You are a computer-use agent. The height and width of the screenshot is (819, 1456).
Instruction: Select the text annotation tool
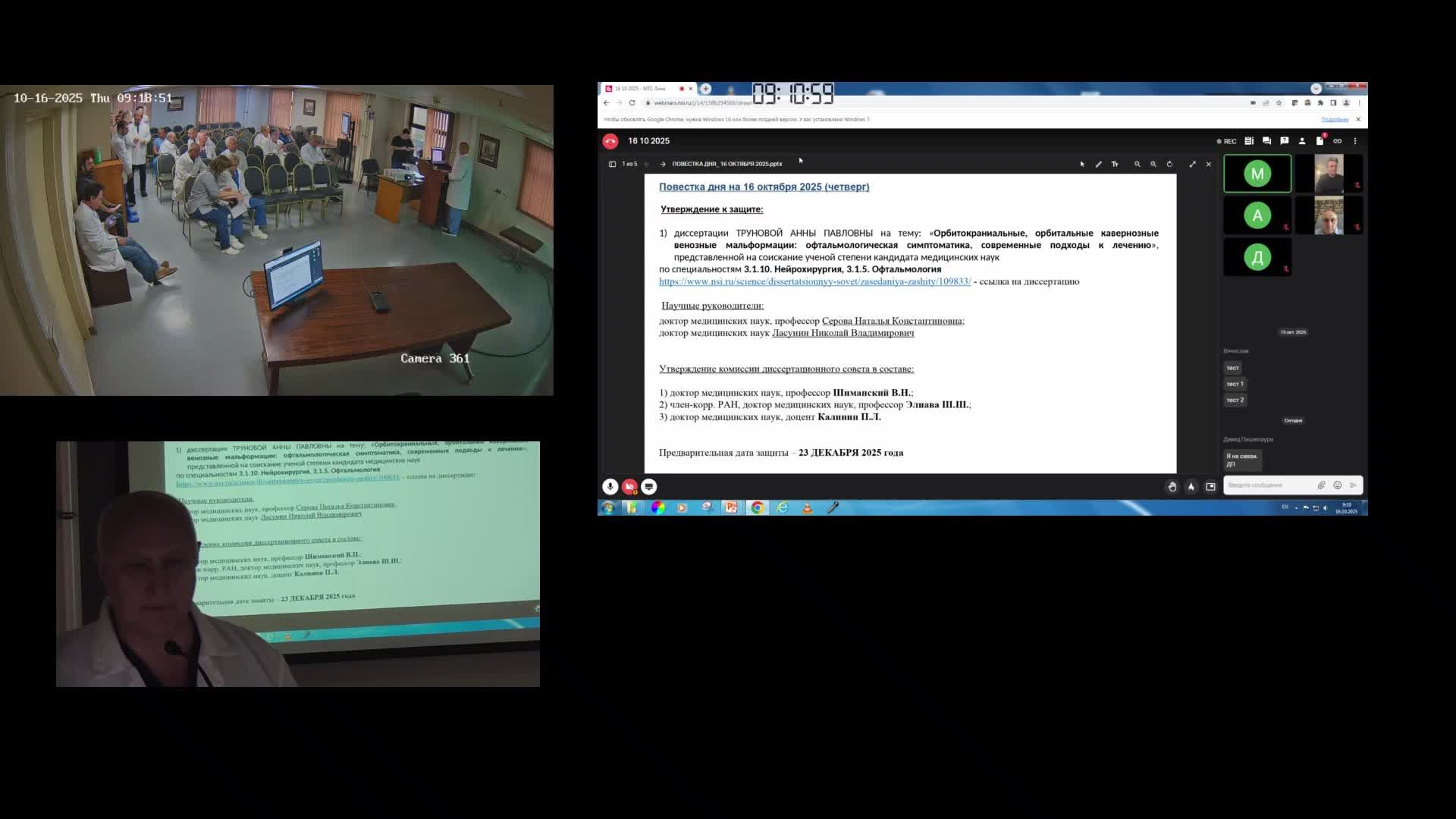[x=1115, y=164]
